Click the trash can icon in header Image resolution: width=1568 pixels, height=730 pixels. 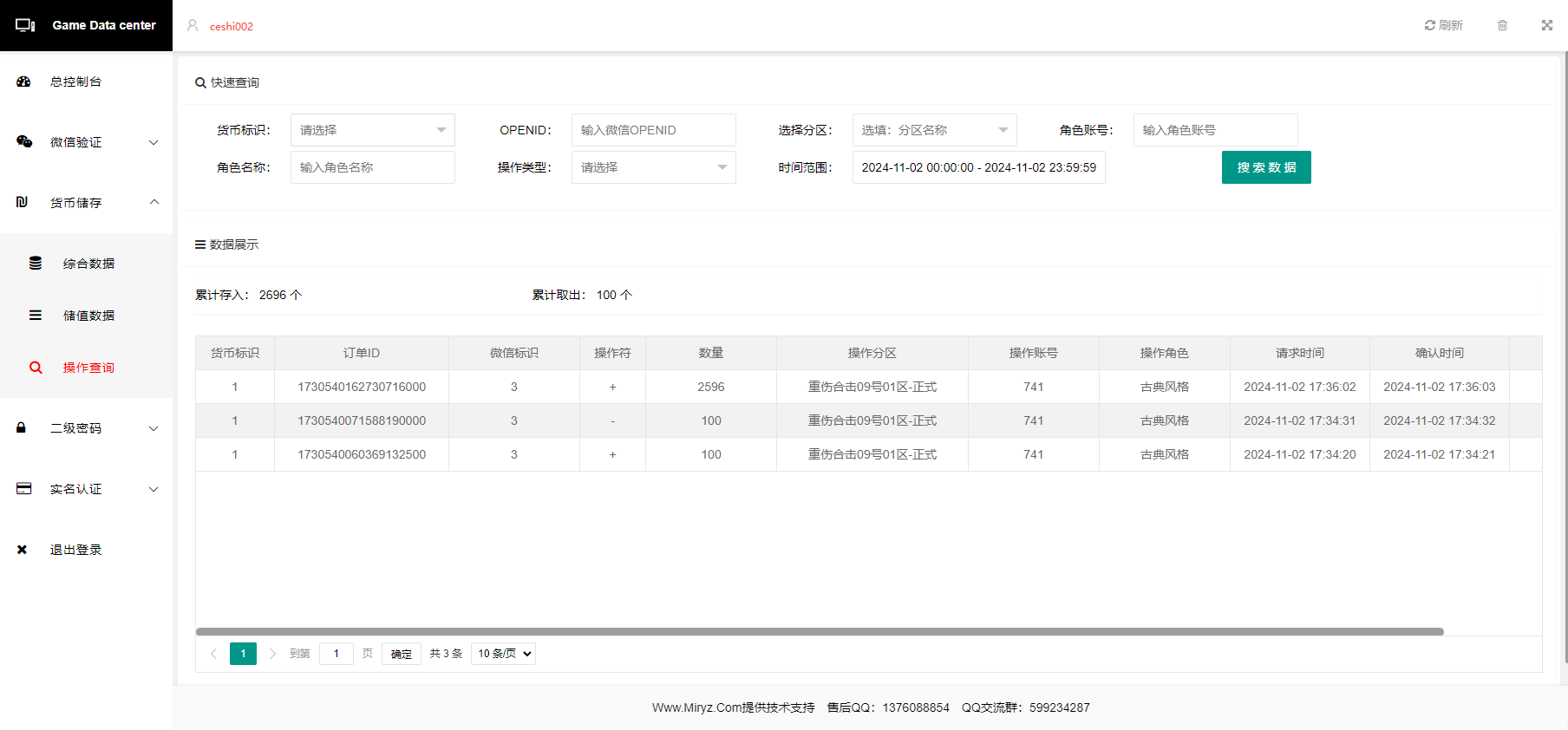[x=1502, y=25]
